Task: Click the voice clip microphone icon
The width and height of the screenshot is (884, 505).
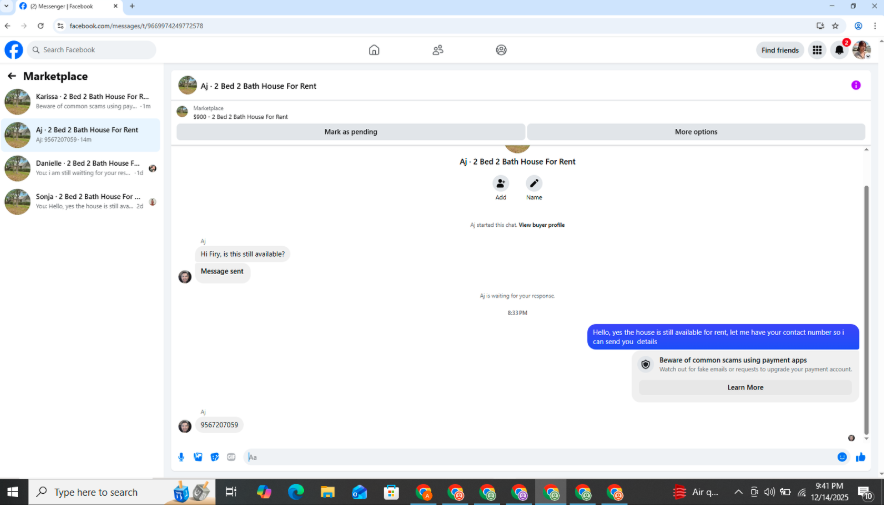Action: (x=181, y=457)
